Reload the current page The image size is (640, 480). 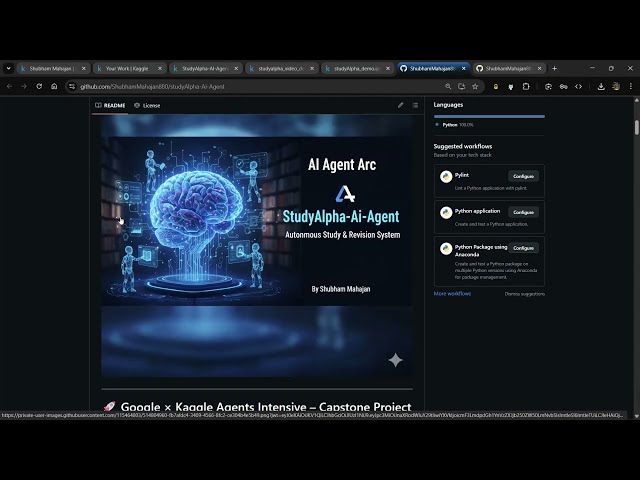point(39,87)
